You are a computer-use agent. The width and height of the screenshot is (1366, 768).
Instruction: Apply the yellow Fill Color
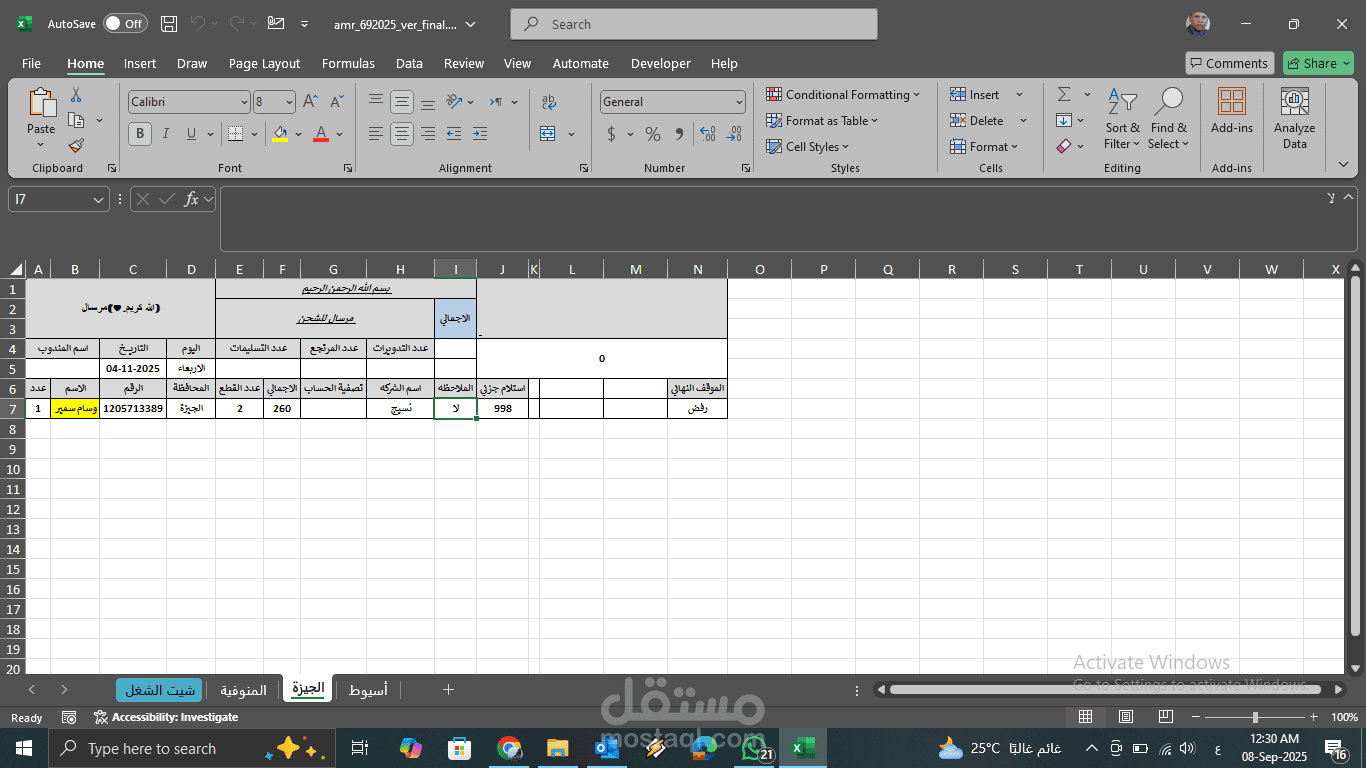[x=280, y=133]
